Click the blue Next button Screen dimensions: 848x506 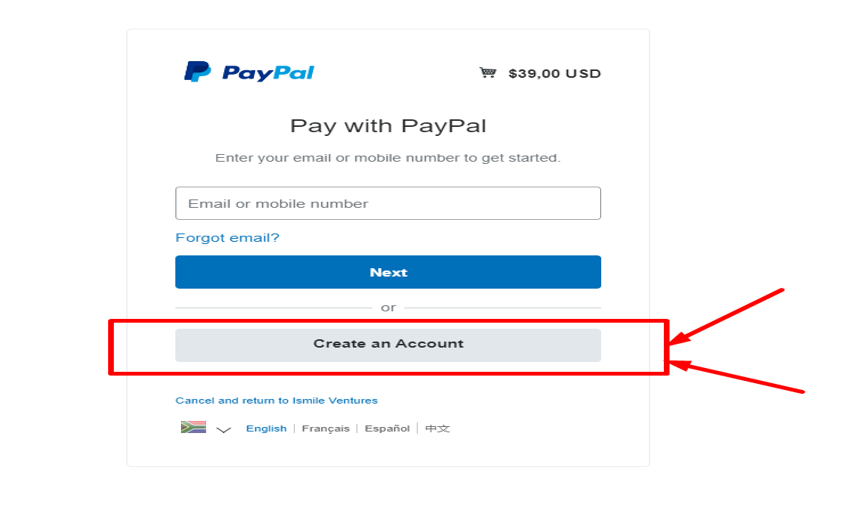[x=388, y=272]
